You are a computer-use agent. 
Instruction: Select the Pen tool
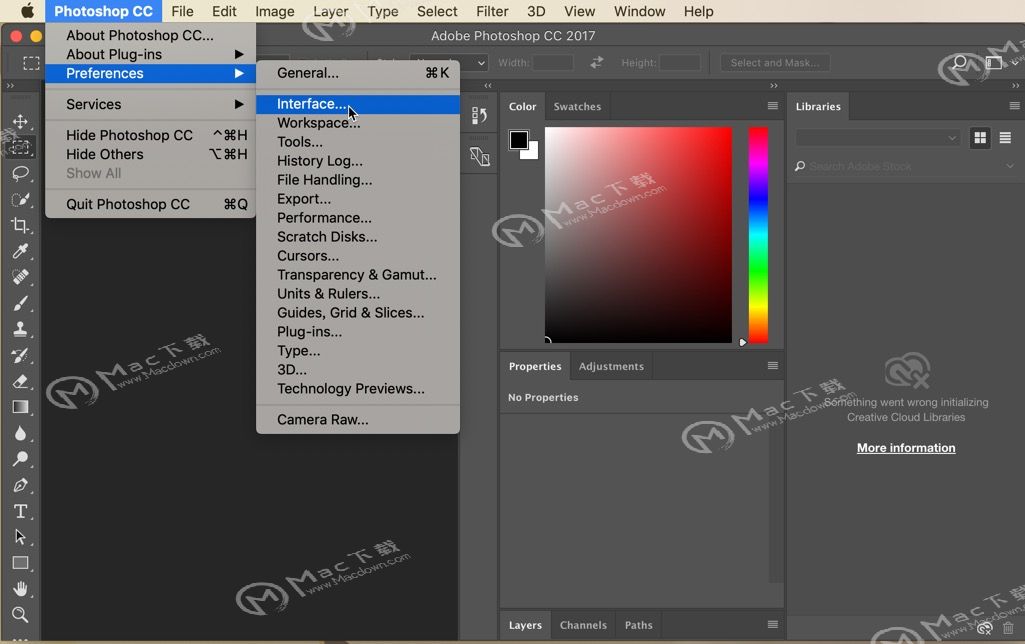coord(20,485)
